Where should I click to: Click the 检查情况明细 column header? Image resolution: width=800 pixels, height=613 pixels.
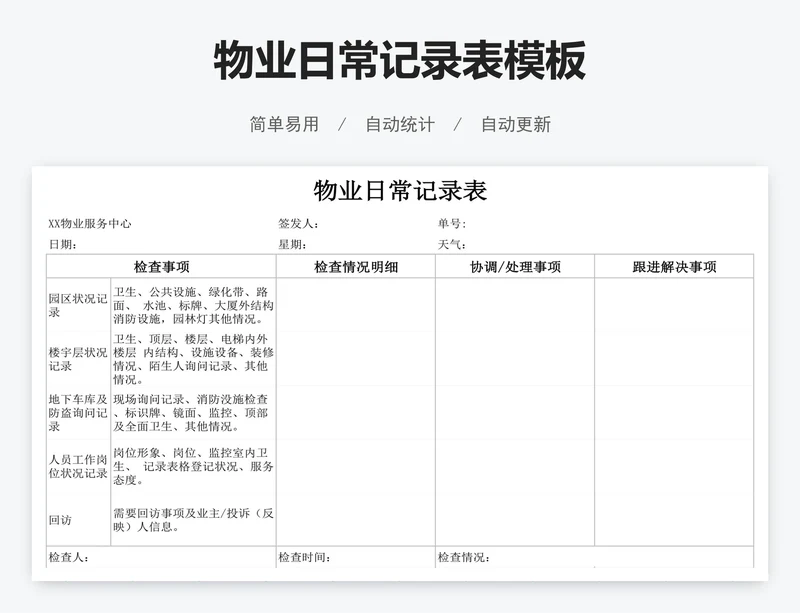click(356, 267)
